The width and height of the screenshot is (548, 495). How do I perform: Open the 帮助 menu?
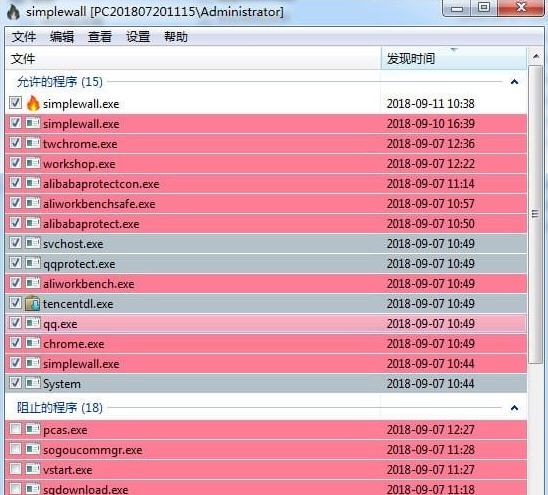click(176, 37)
